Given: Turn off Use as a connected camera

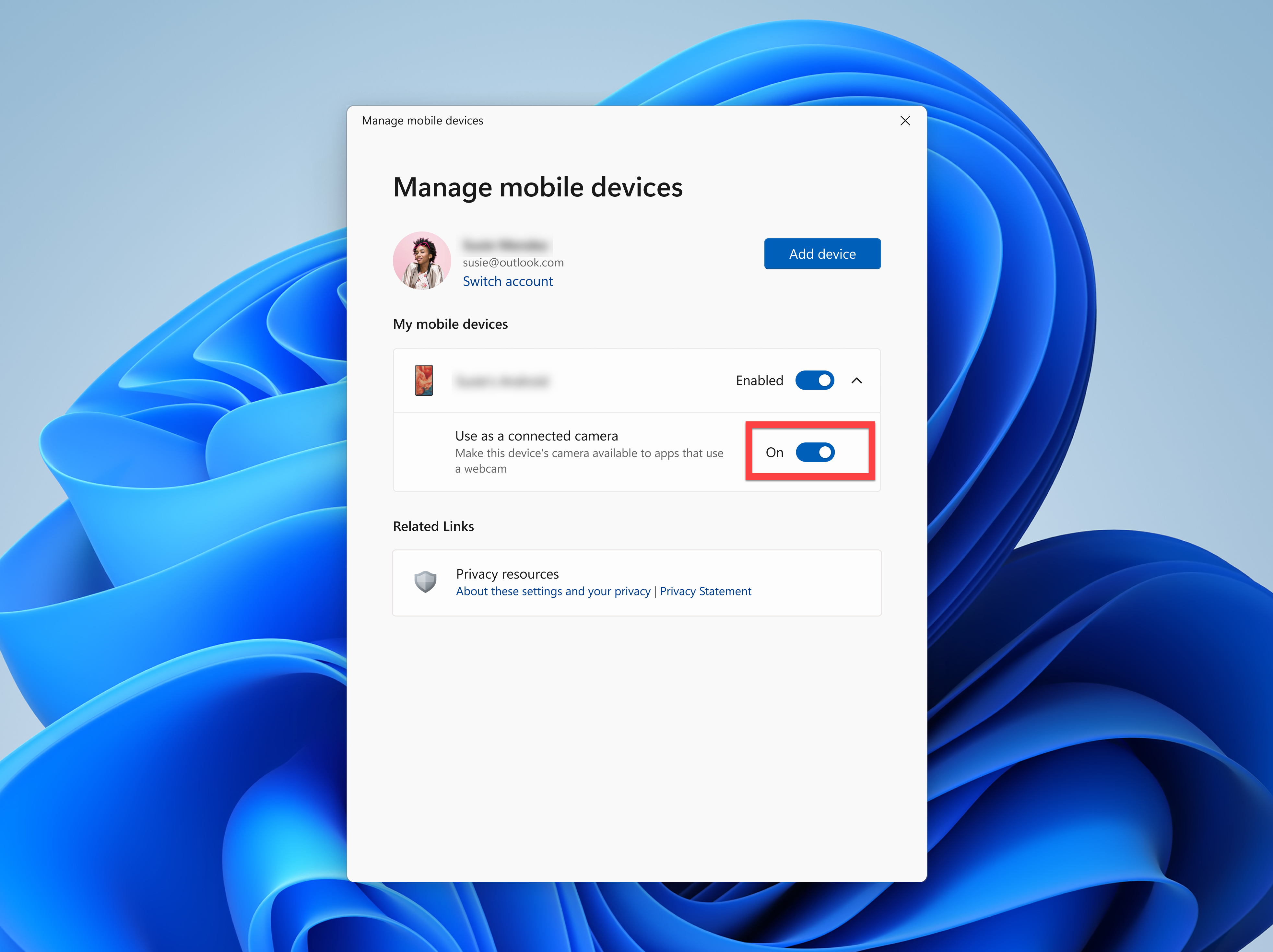Looking at the screenshot, I should [x=815, y=452].
